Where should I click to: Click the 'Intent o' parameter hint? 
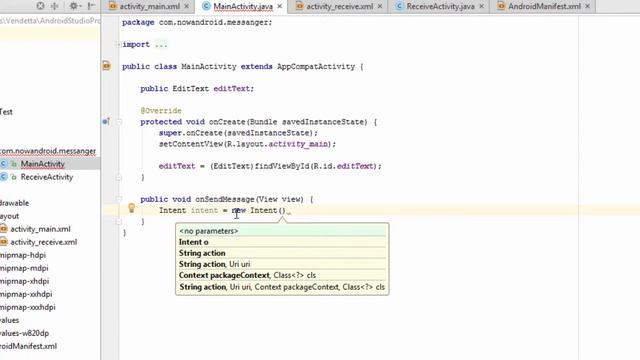[x=282, y=242]
